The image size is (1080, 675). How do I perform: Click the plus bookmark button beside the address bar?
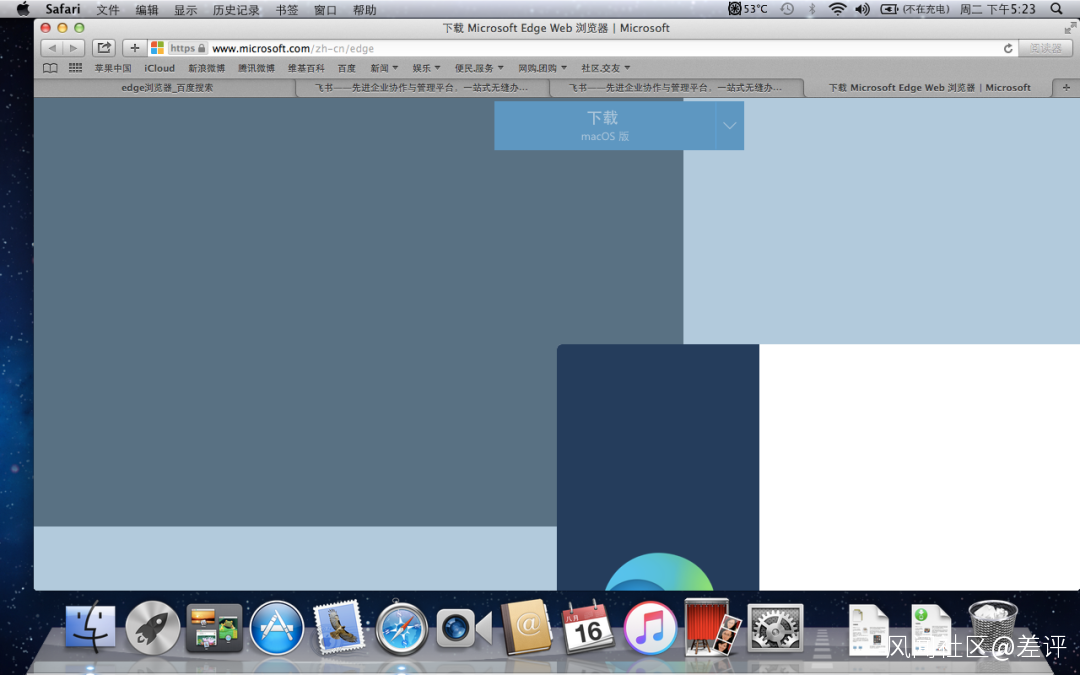(x=135, y=48)
